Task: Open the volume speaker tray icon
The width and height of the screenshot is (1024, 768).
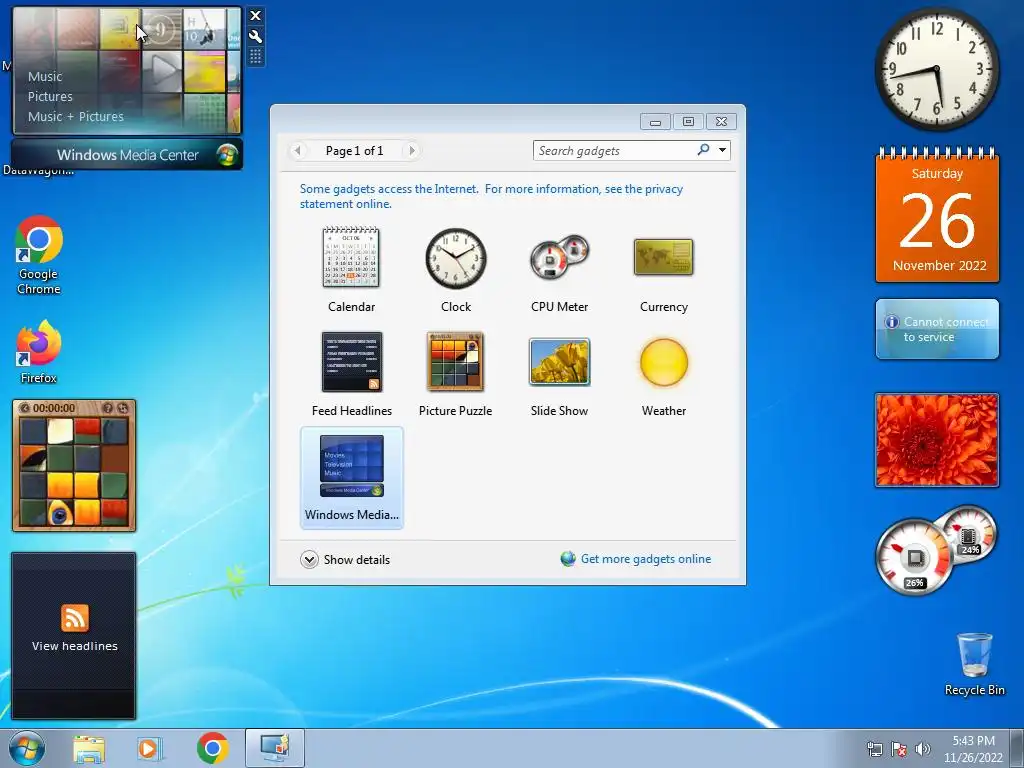Action: [923, 750]
